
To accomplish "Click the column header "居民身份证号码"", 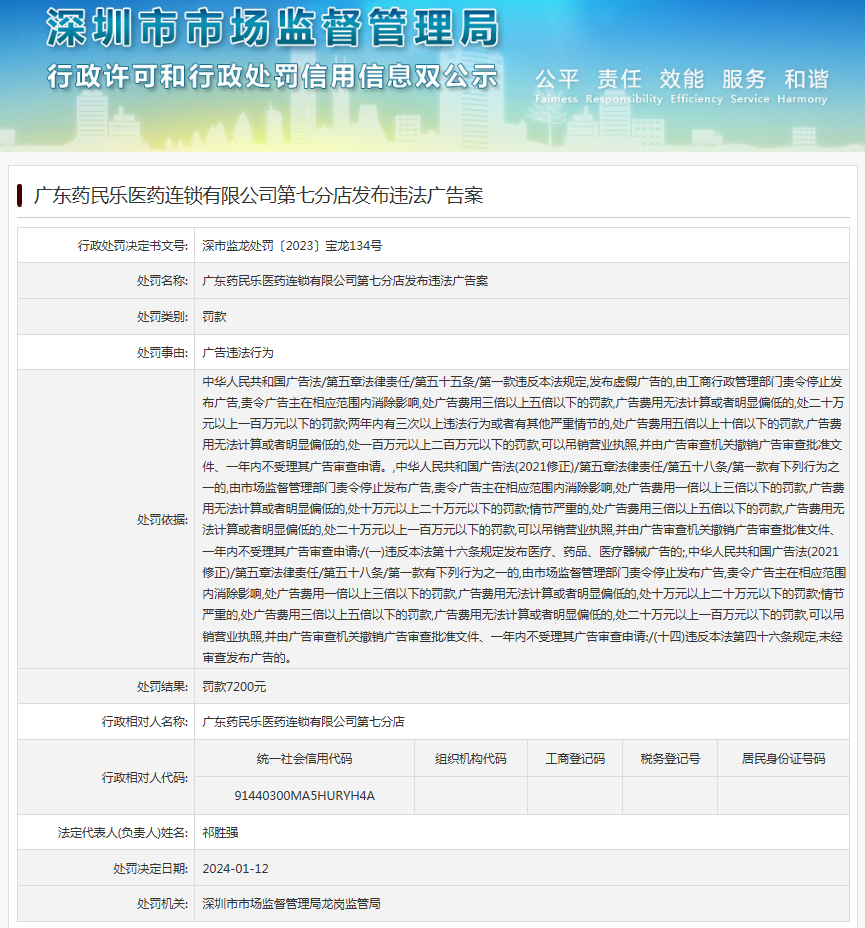I will point(783,759).
